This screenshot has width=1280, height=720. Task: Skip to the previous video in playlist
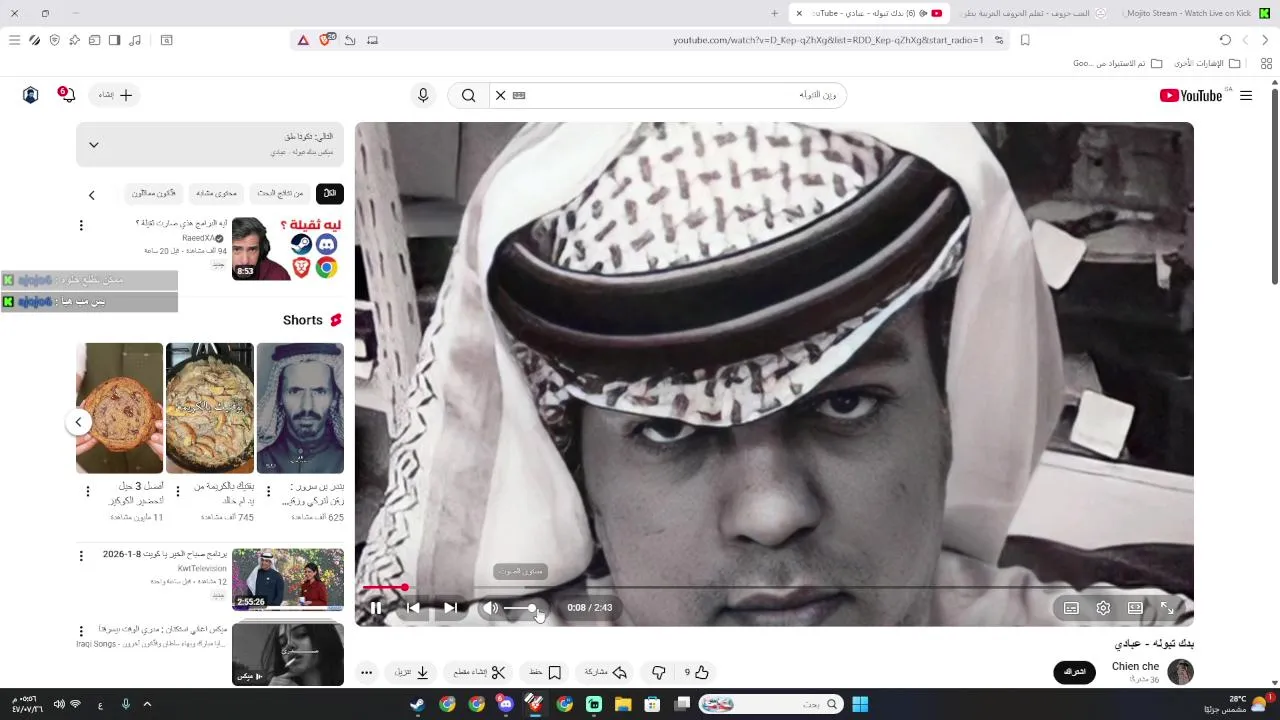coord(413,608)
